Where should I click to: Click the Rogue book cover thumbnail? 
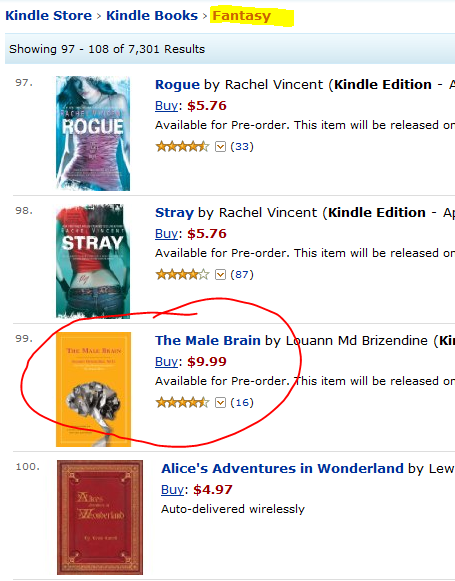[x=93, y=133]
